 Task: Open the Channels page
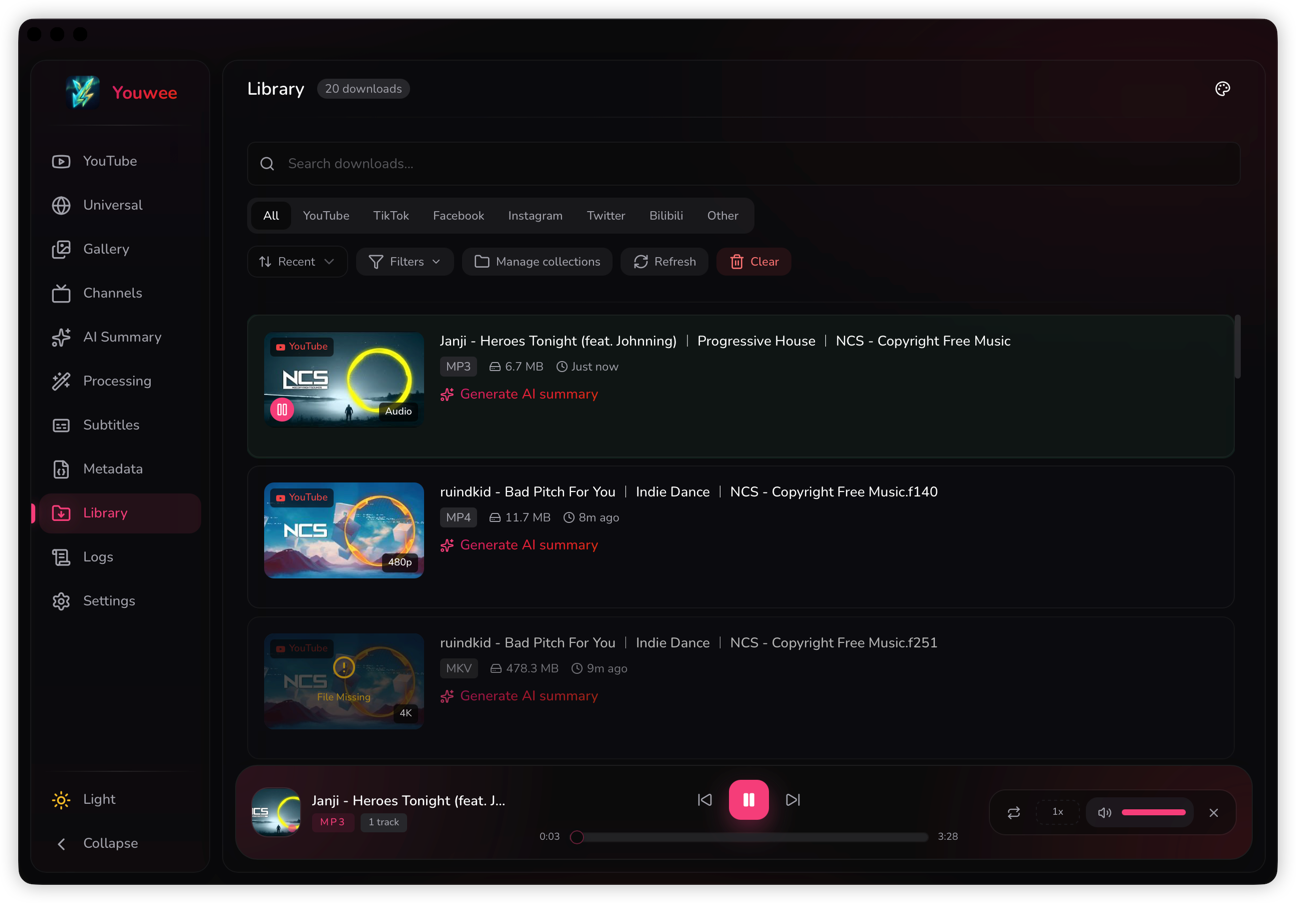120,293
